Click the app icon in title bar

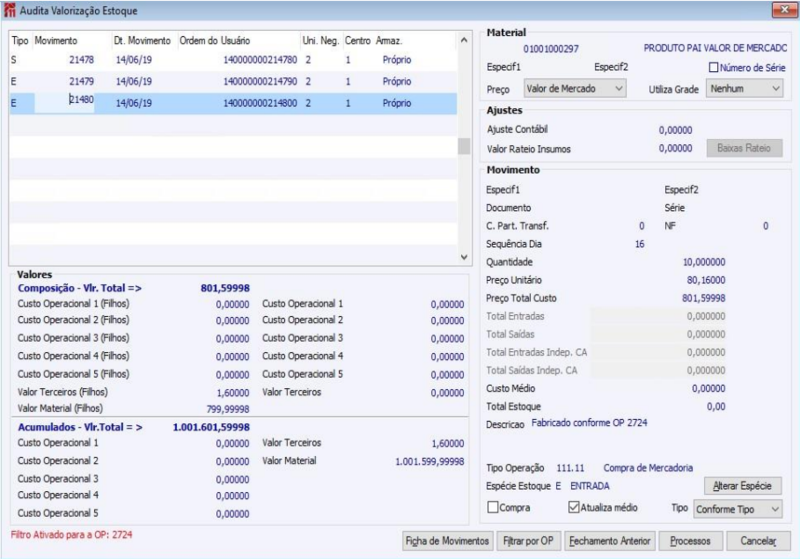(x=10, y=11)
